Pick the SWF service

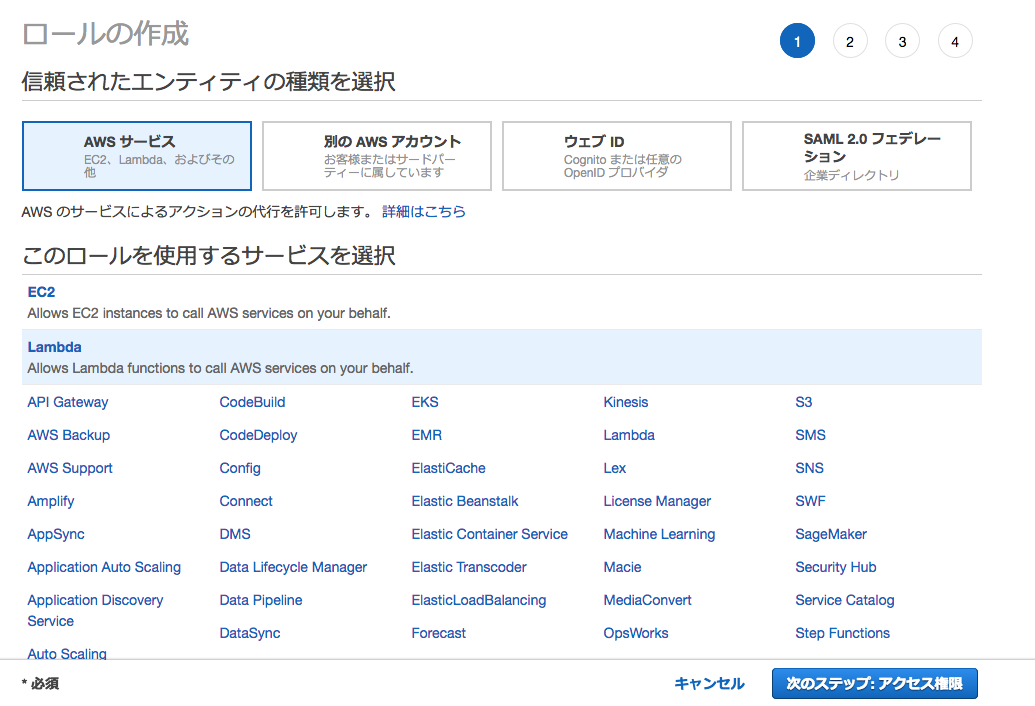point(811,501)
